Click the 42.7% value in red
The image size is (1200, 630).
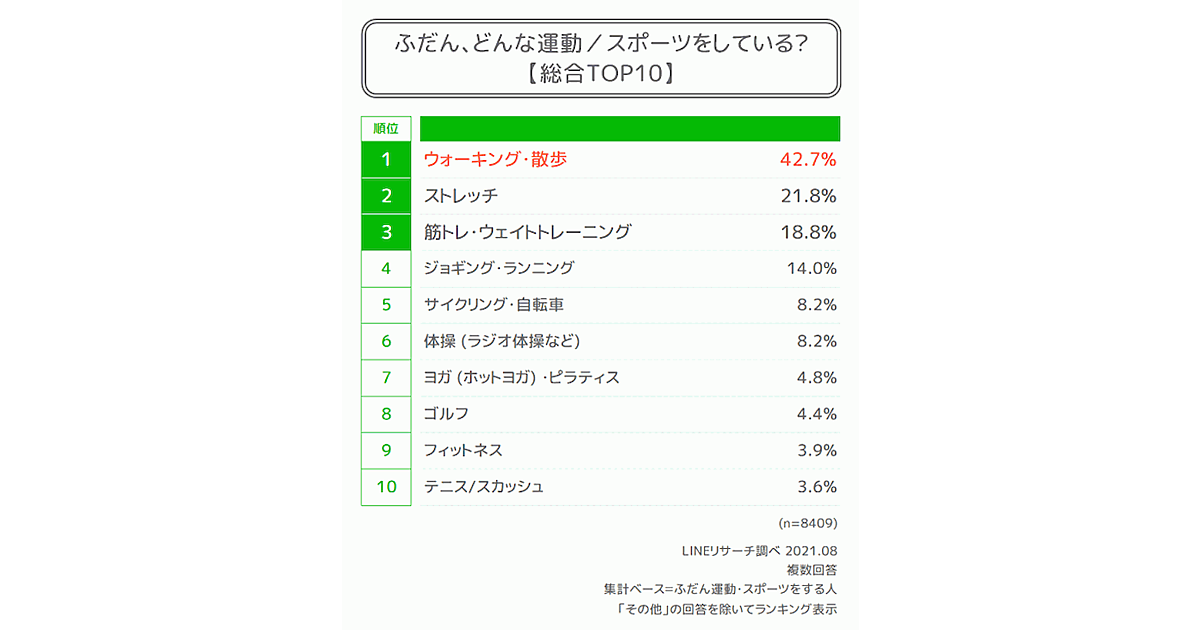tap(807, 159)
